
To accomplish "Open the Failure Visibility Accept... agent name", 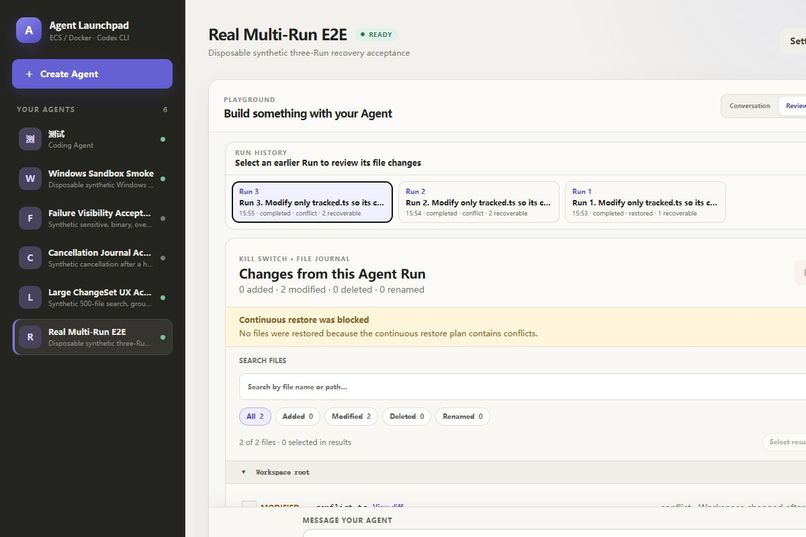I will tap(99, 213).
